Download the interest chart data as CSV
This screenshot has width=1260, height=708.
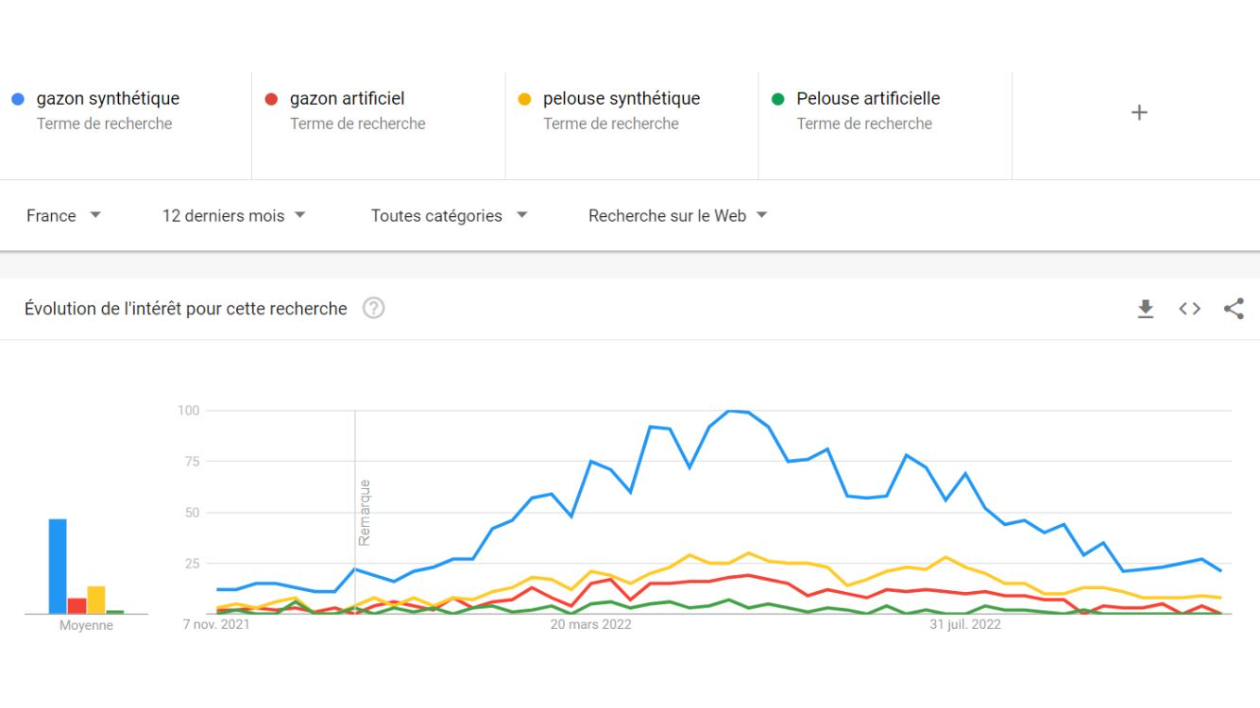pos(1145,309)
